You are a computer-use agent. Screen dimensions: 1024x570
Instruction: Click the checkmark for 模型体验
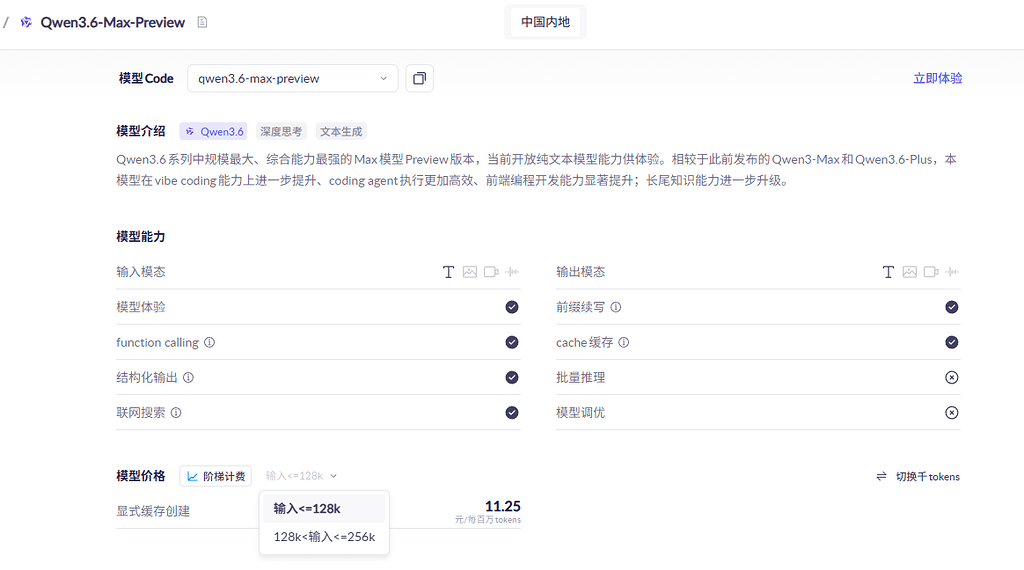512,307
